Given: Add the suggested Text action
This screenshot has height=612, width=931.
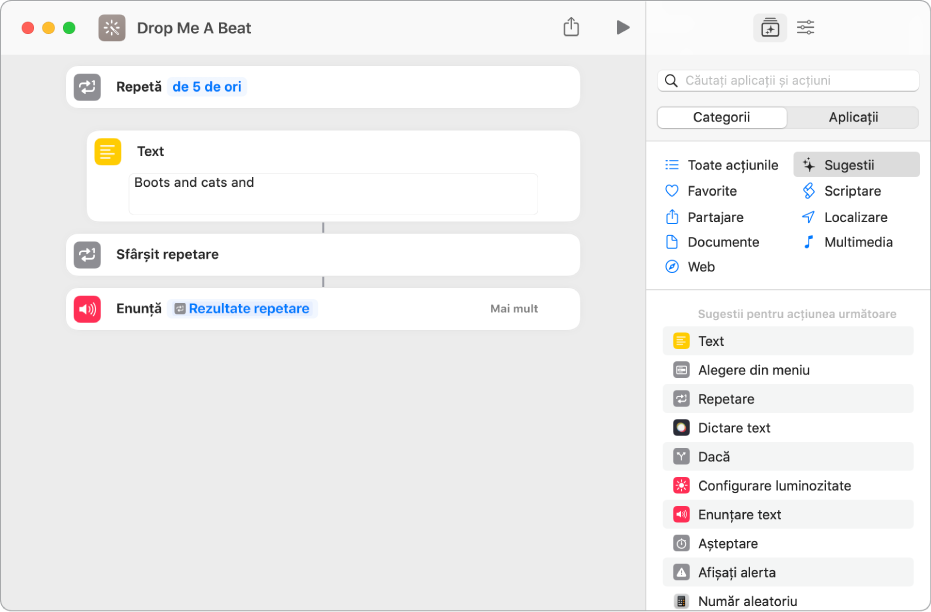Looking at the screenshot, I should click(x=788, y=341).
